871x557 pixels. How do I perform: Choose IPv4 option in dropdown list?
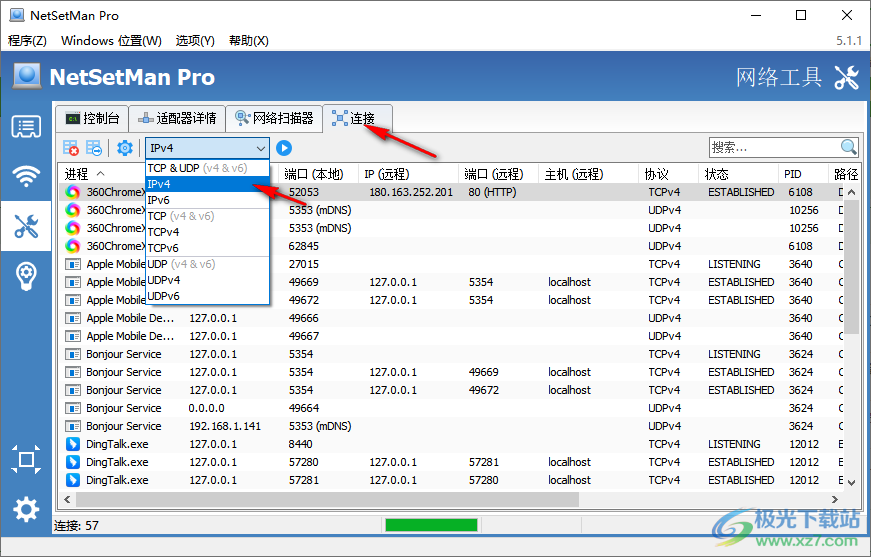click(207, 184)
